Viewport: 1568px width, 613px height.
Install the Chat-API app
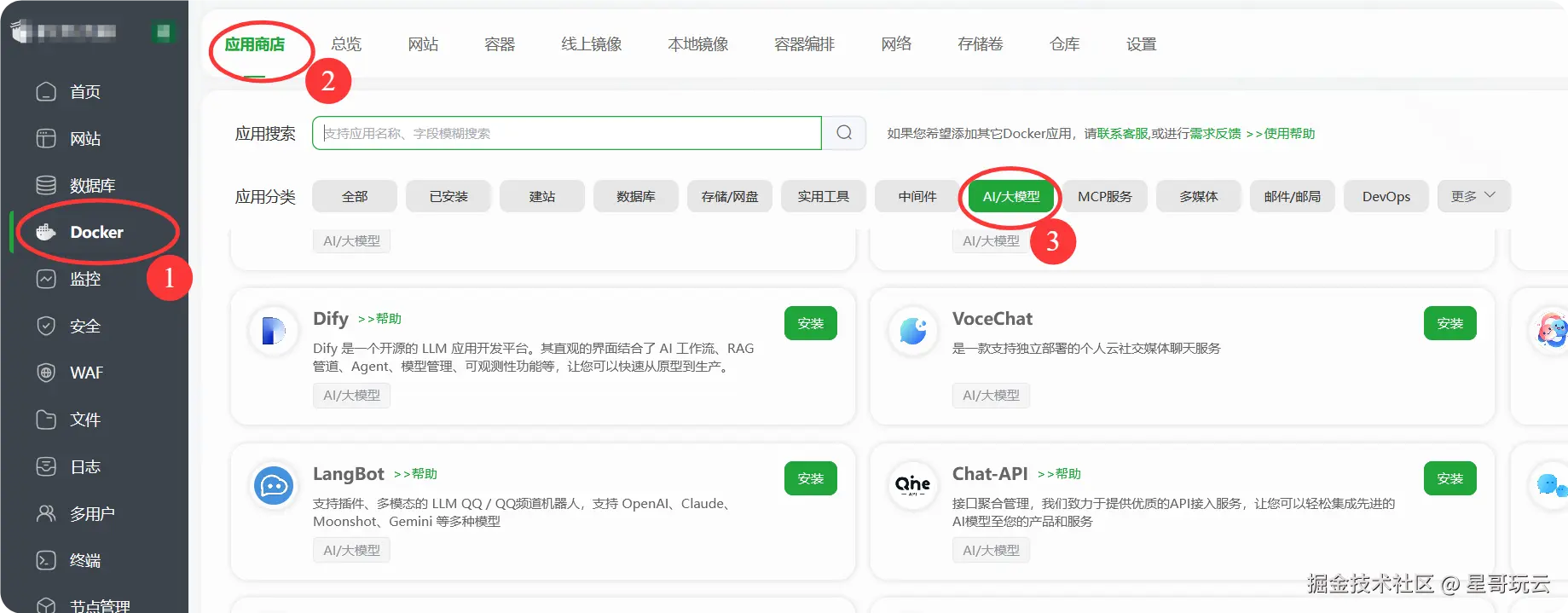click(1450, 478)
